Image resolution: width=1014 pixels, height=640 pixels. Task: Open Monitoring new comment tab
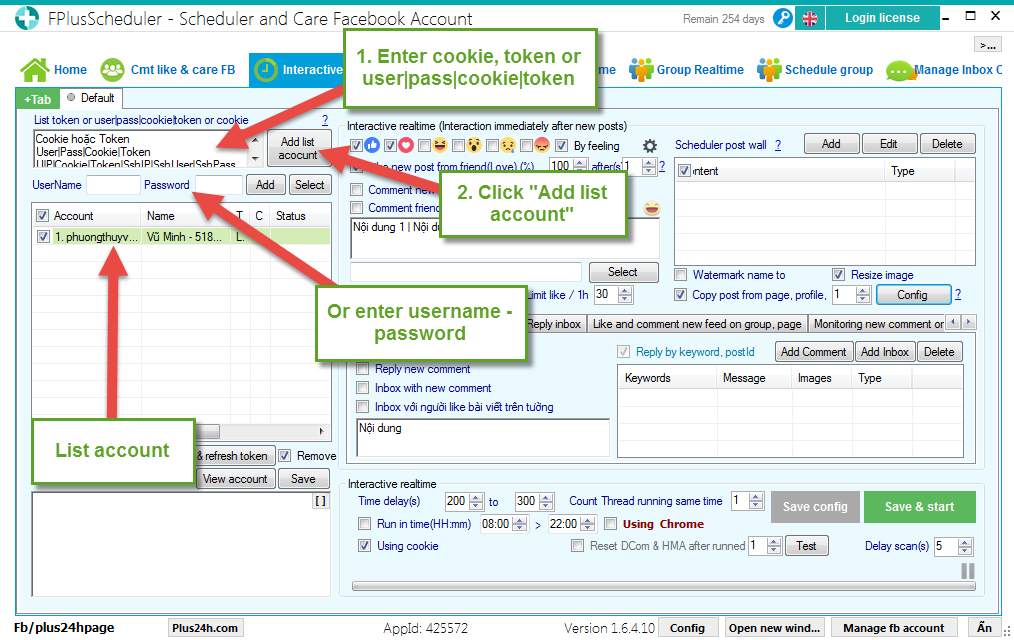(877, 324)
